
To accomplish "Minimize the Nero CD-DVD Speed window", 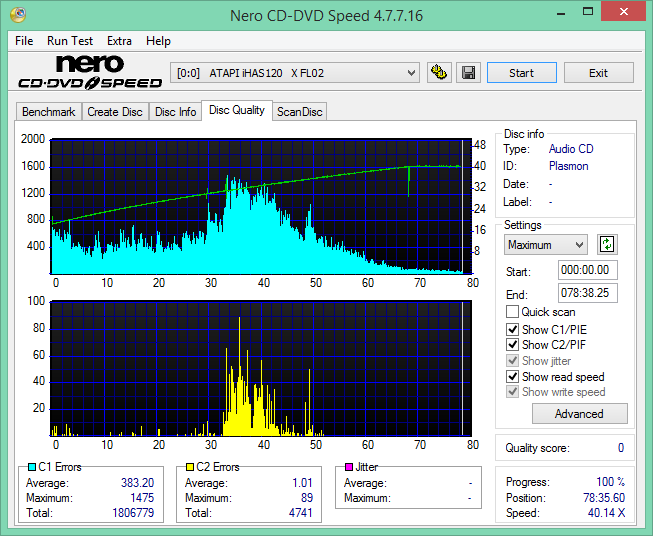I will click(x=561, y=13).
